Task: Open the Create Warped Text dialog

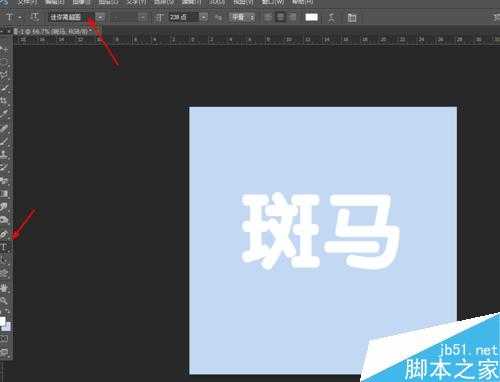Action: click(331, 18)
